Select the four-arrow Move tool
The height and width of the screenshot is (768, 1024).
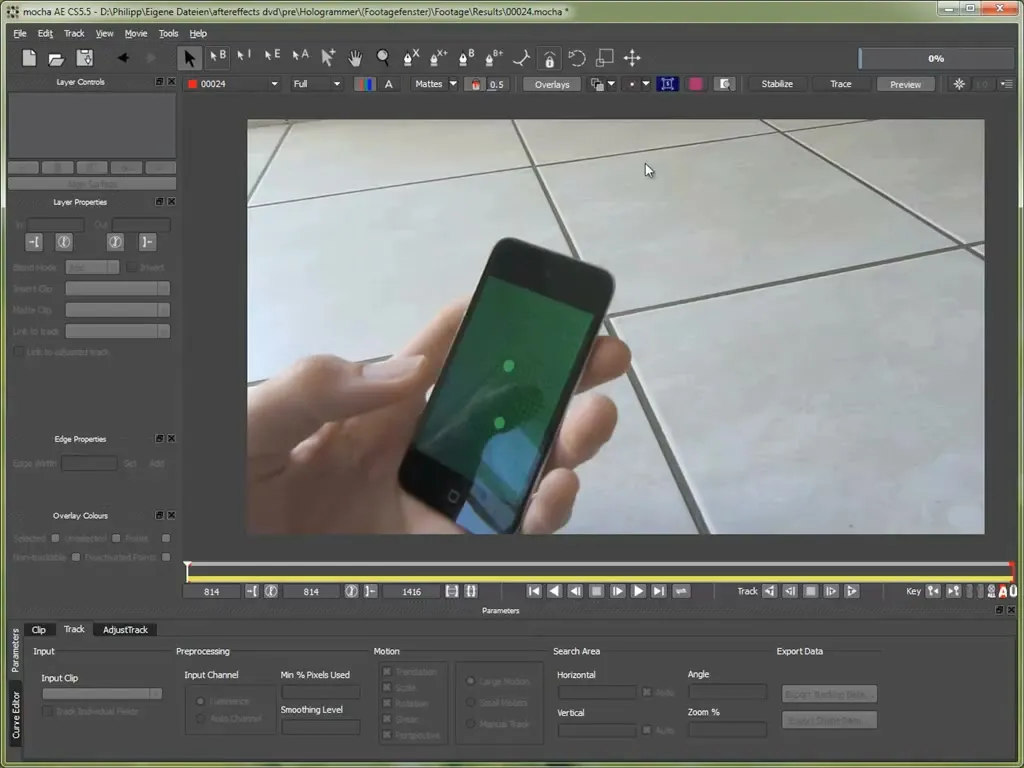click(x=632, y=58)
